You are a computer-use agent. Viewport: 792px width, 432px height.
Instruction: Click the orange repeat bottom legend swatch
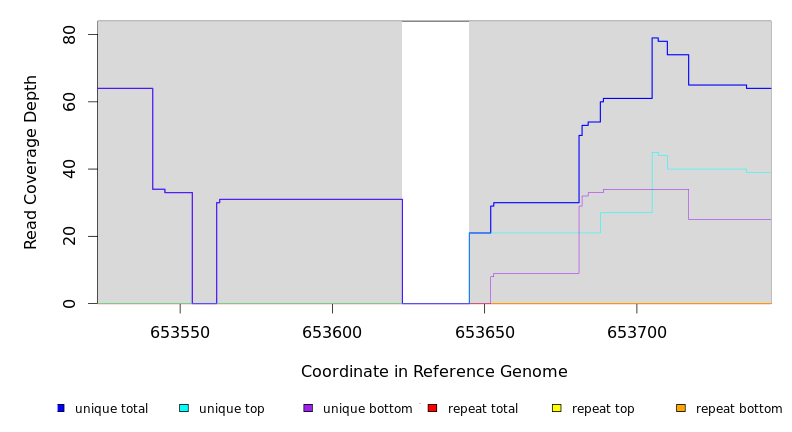coord(680,408)
